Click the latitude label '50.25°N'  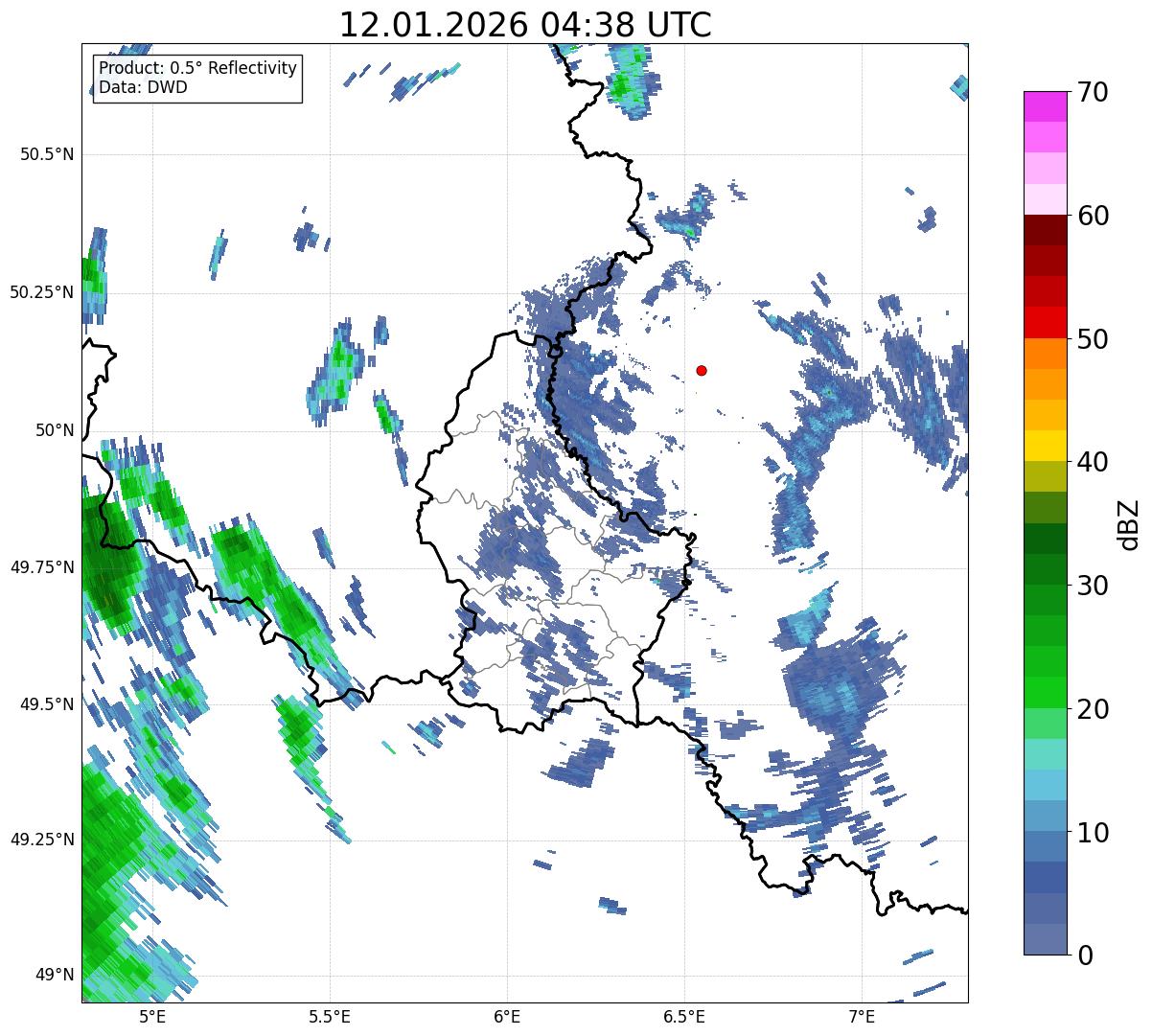[42, 292]
